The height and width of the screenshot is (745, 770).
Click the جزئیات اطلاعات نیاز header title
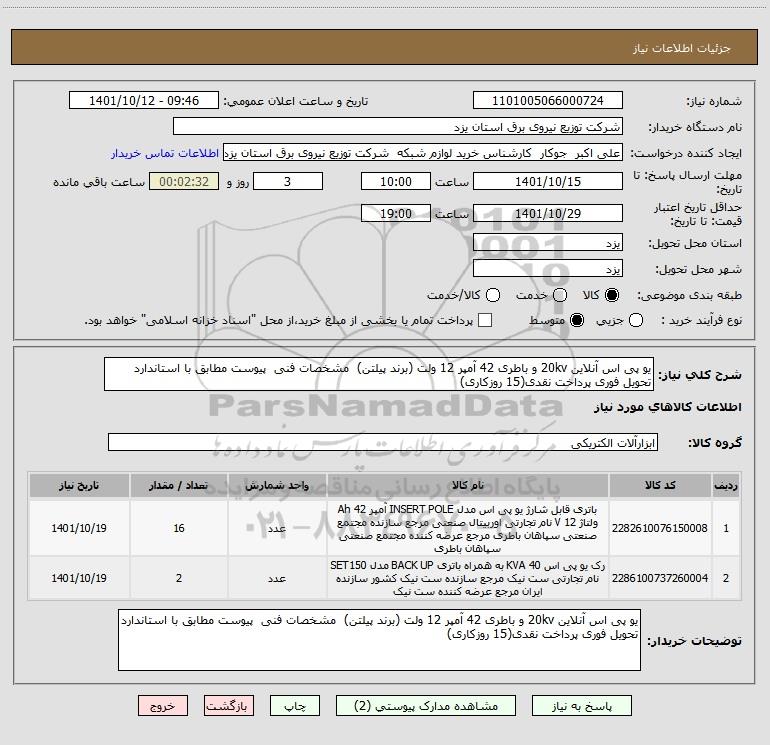click(x=682, y=48)
